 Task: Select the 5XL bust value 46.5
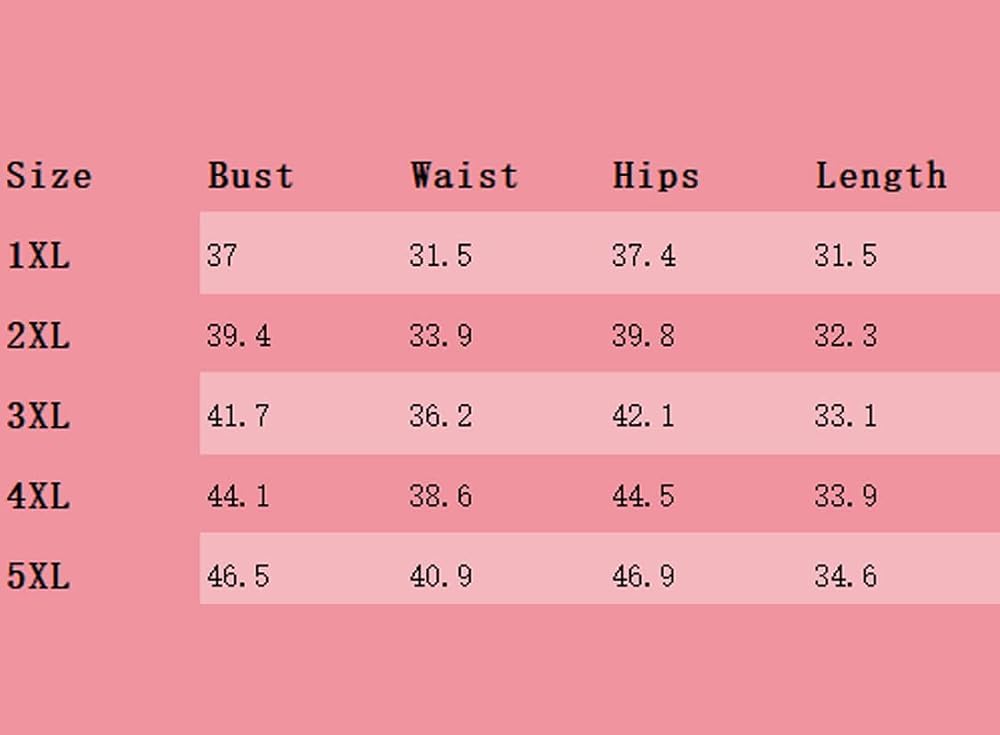click(x=238, y=576)
